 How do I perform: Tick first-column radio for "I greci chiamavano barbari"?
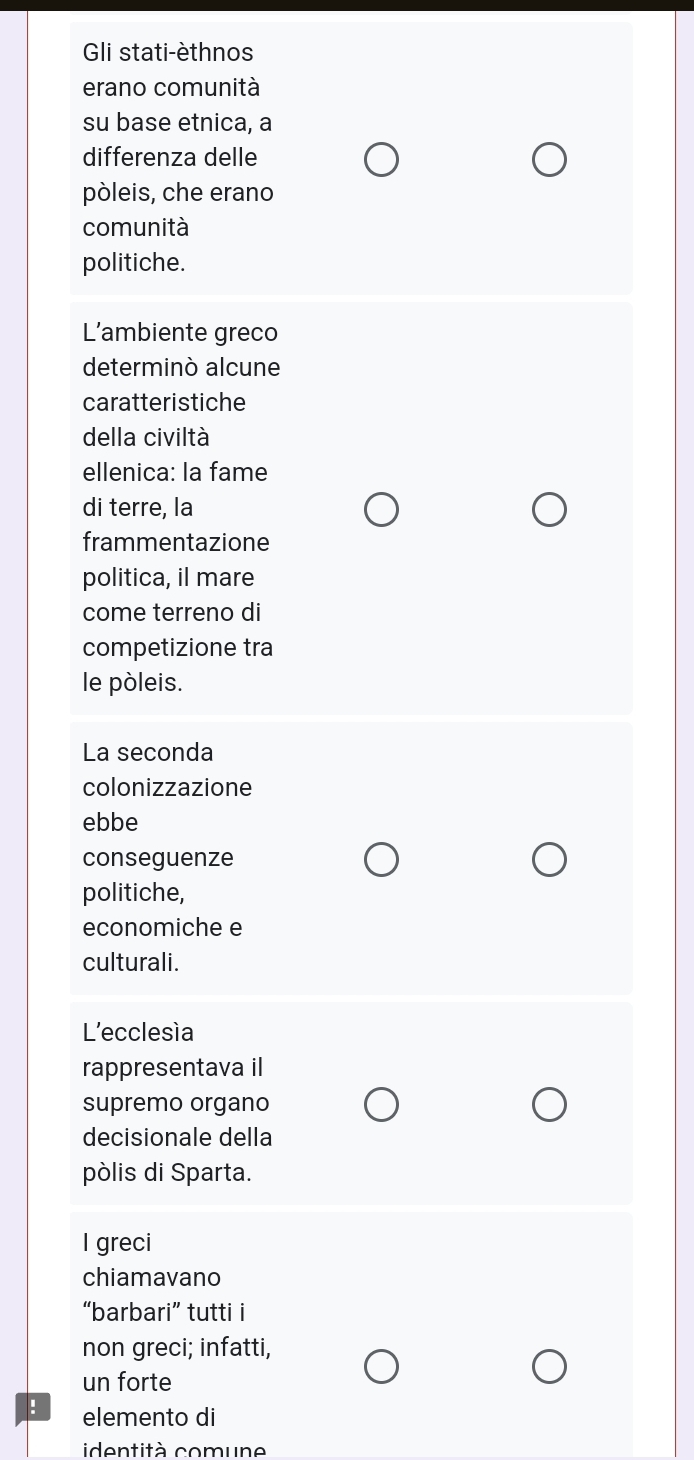point(381,1365)
